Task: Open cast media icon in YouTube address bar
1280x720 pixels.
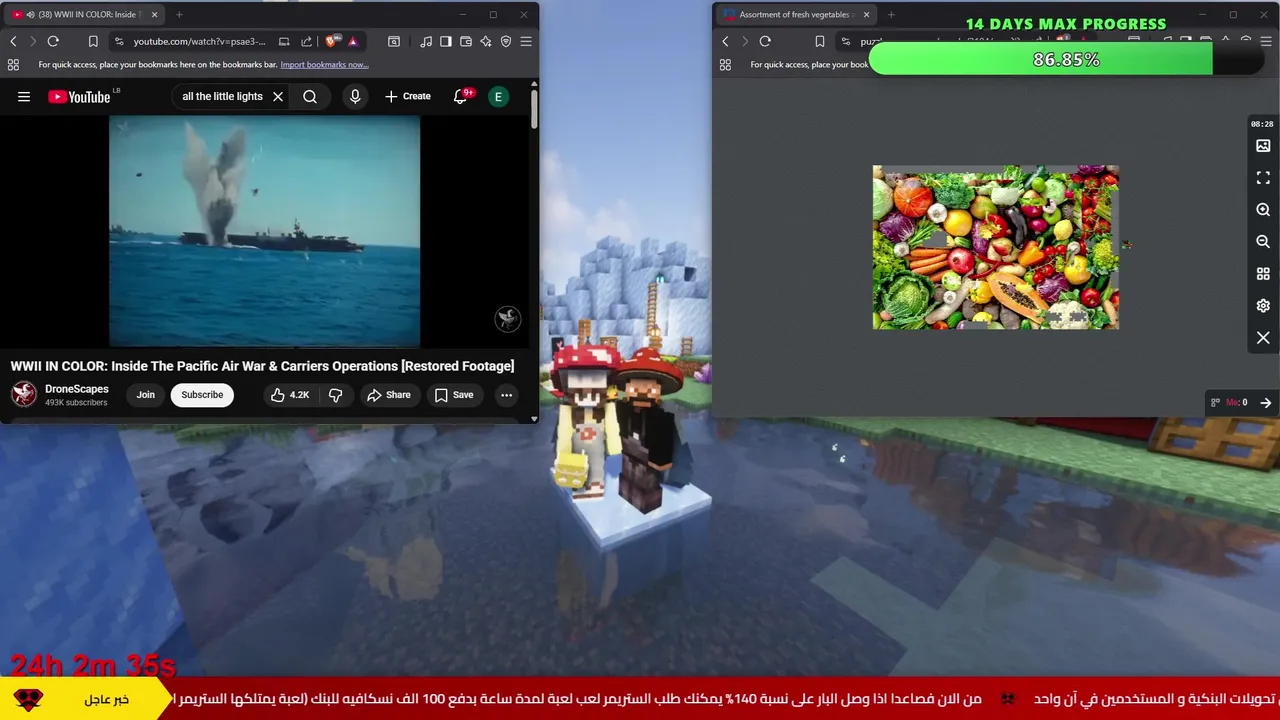Action: point(284,41)
